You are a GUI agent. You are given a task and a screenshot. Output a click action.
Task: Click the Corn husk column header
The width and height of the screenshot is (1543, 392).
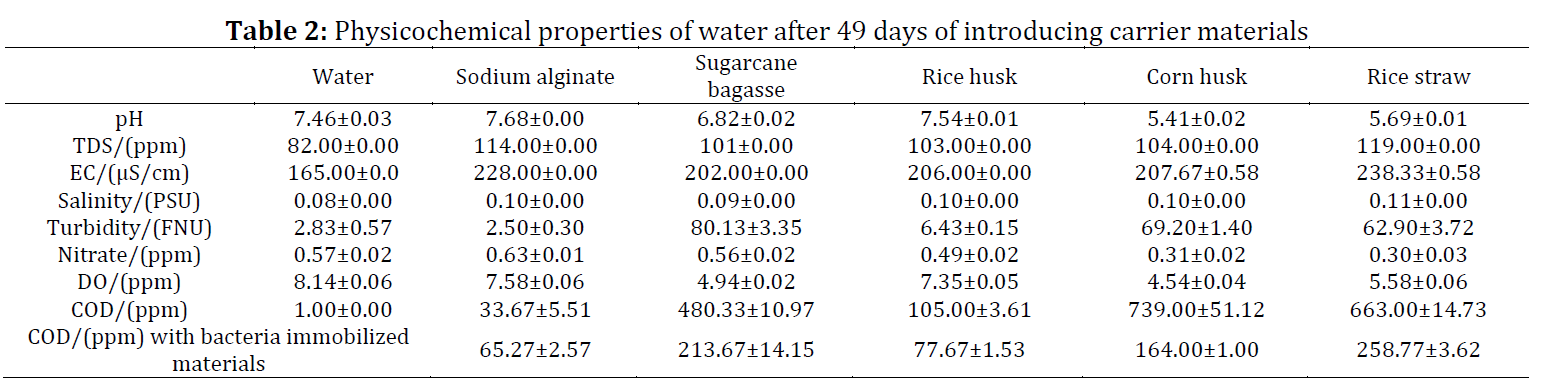[1195, 77]
